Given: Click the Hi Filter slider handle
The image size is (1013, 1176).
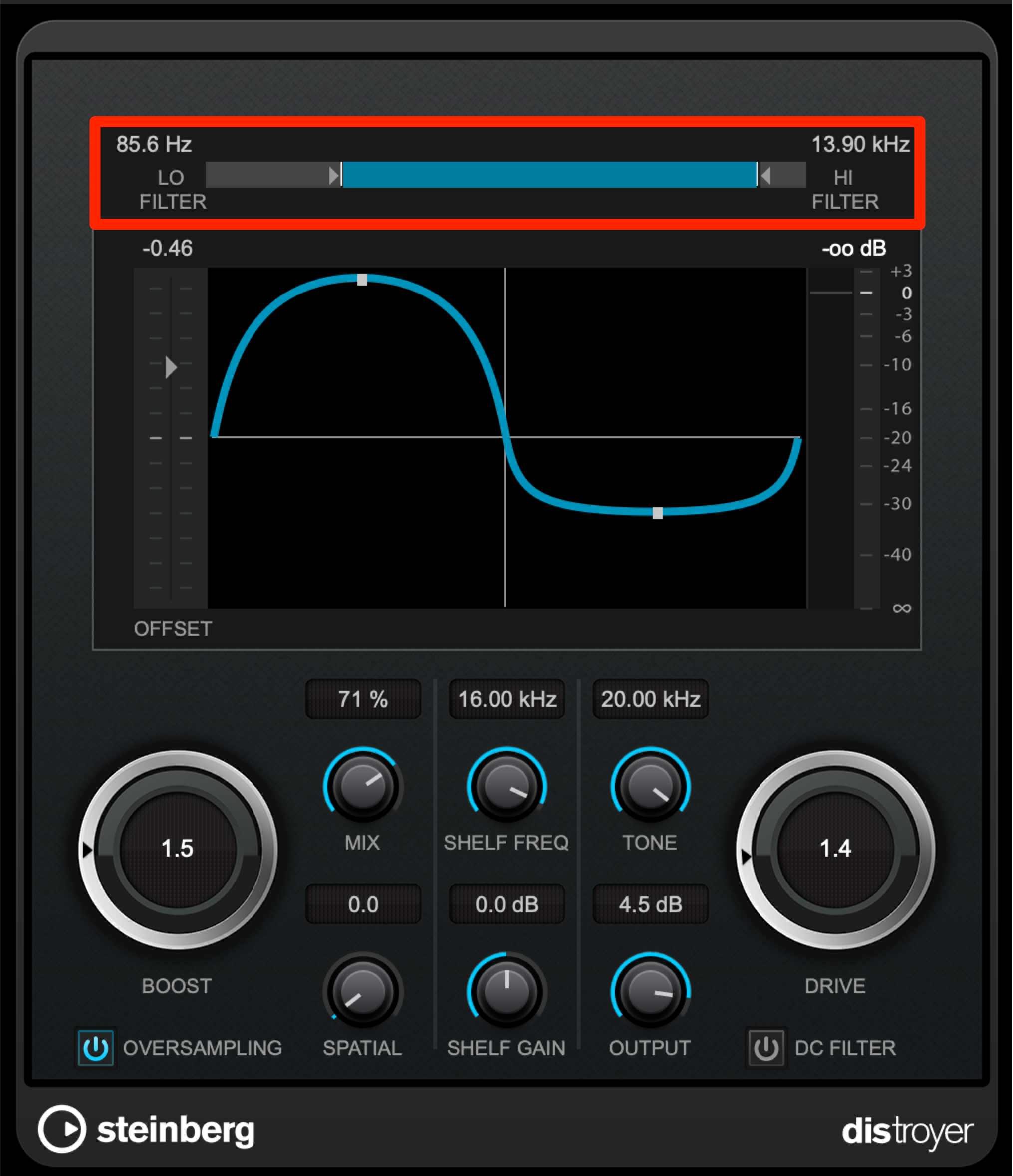Looking at the screenshot, I should click(x=764, y=175).
